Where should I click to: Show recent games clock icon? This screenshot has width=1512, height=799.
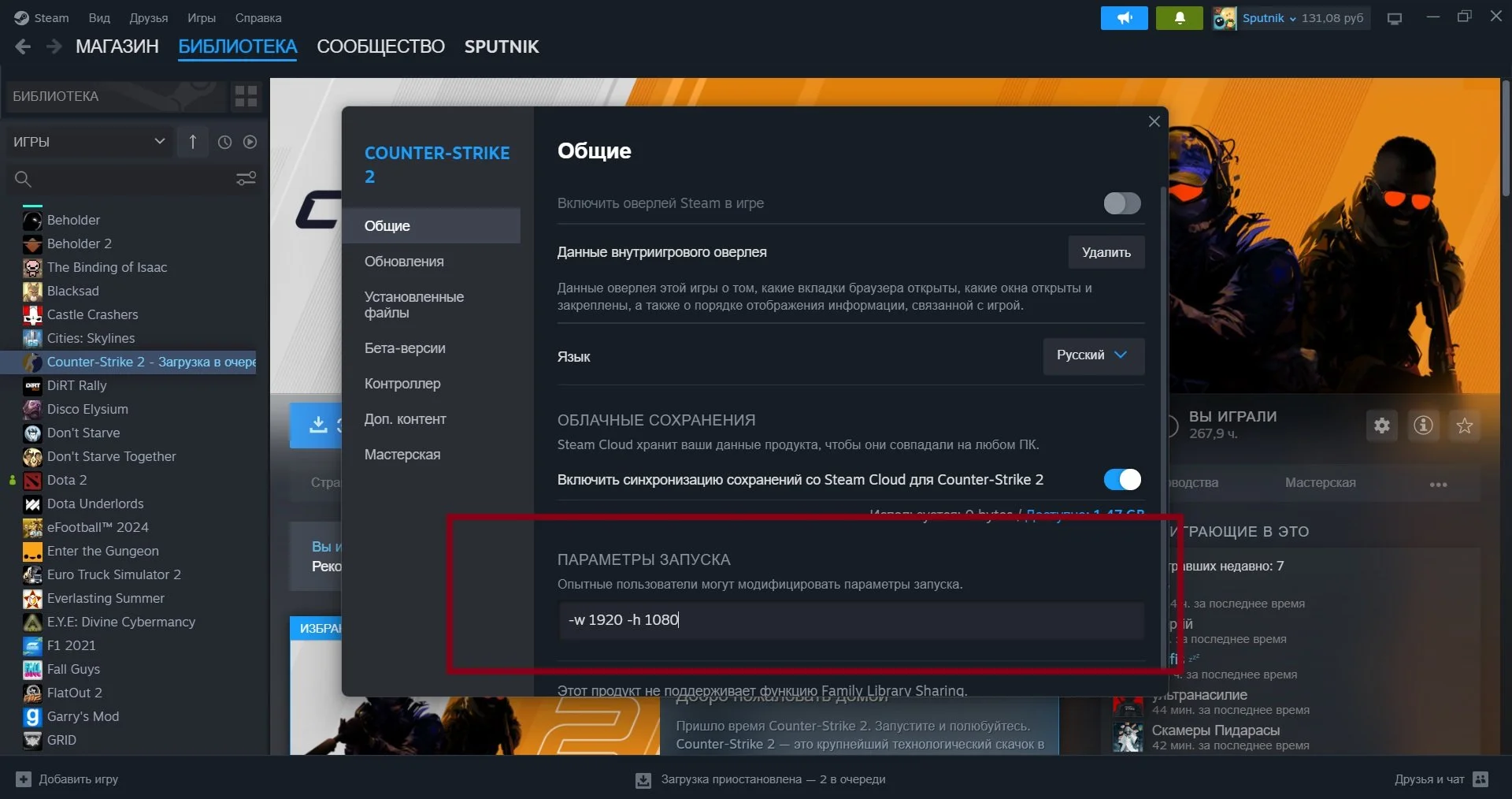[x=224, y=142]
